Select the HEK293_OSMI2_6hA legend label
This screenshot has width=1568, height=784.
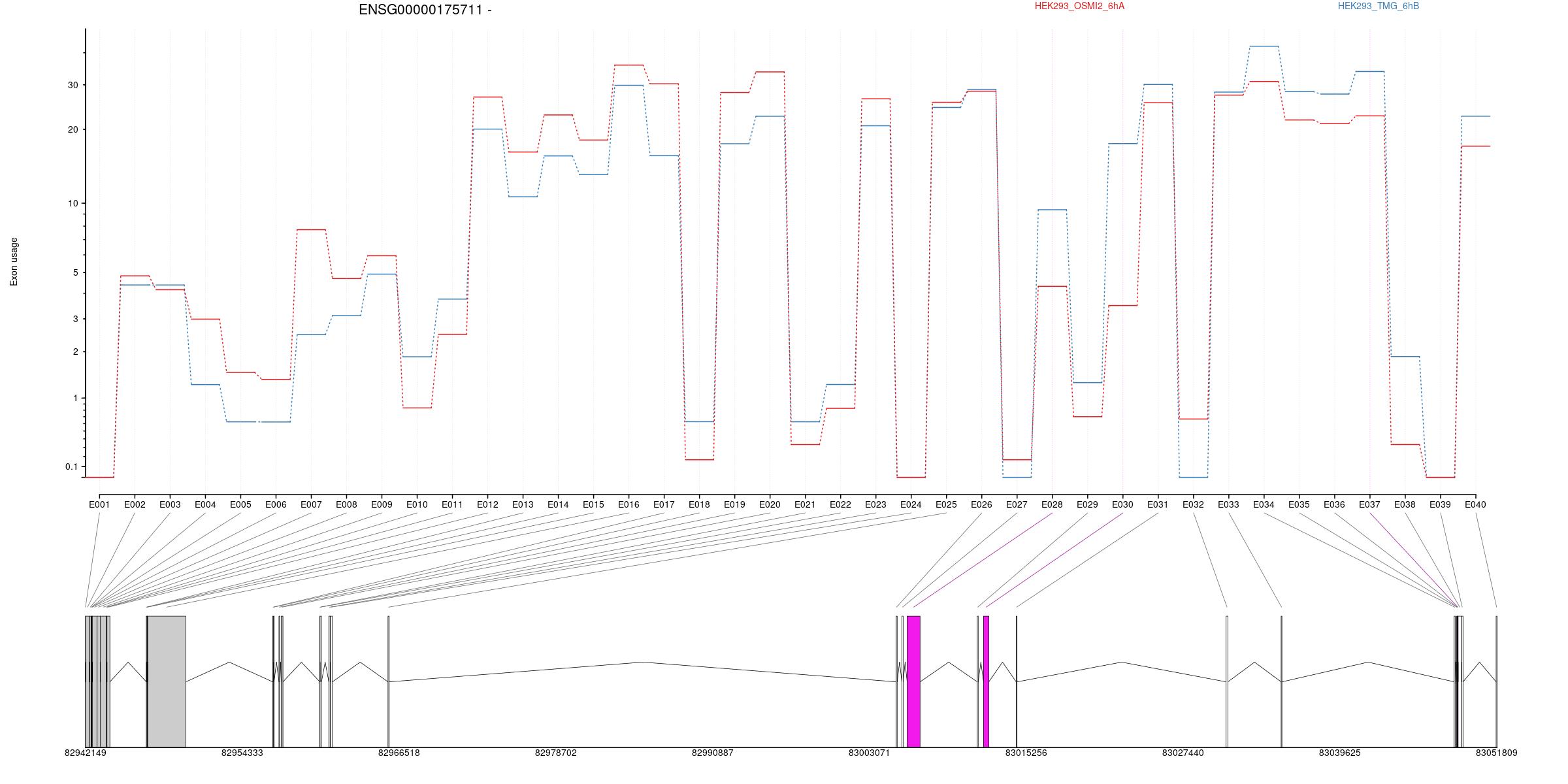[1079, 6]
